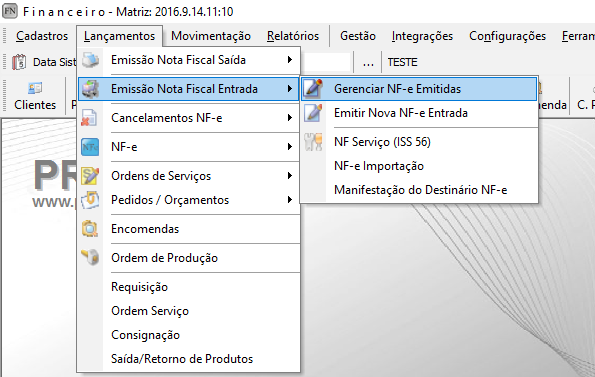Expand the Cancelamentos NF-e submenu arrow
This screenshot has width=595, height=377.
tap(290, 118)
